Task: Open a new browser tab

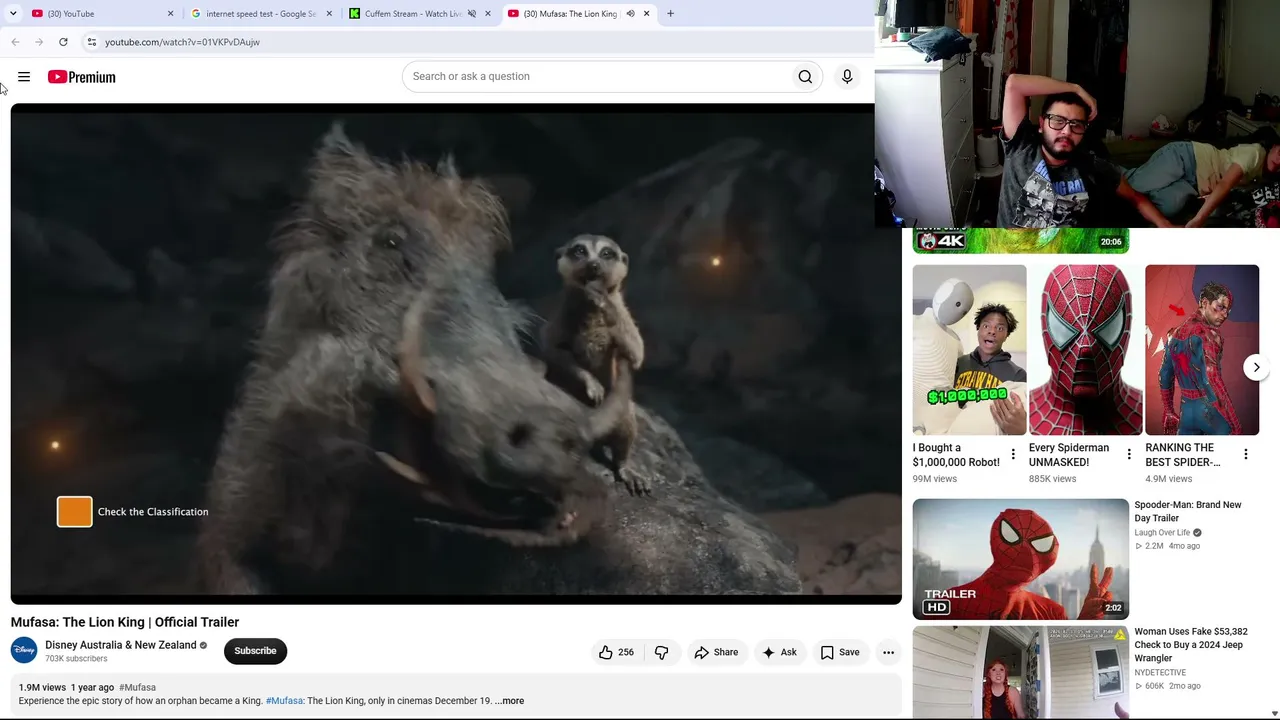Action: tap(670, 14)
